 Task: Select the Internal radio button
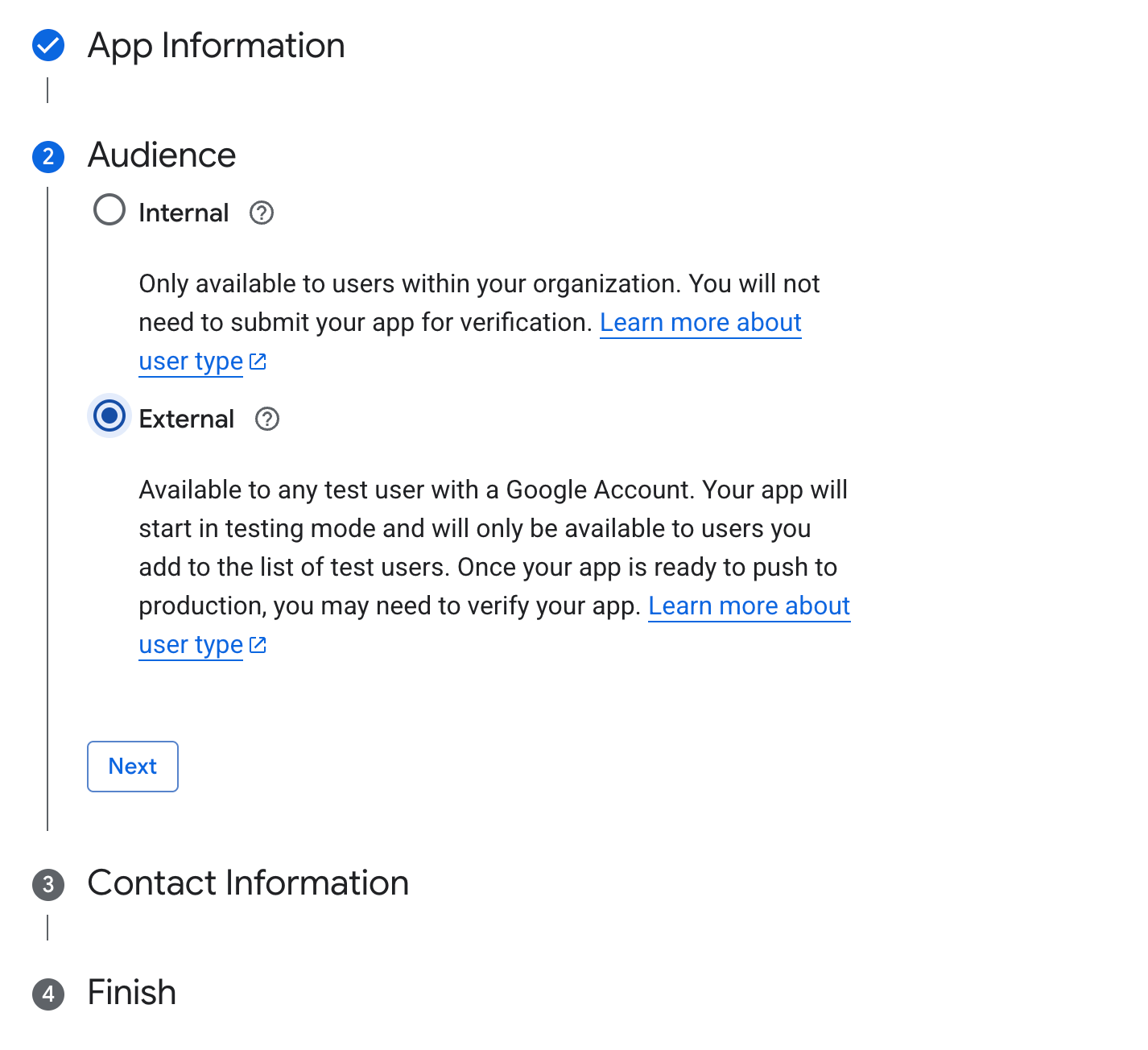point(109,210)
